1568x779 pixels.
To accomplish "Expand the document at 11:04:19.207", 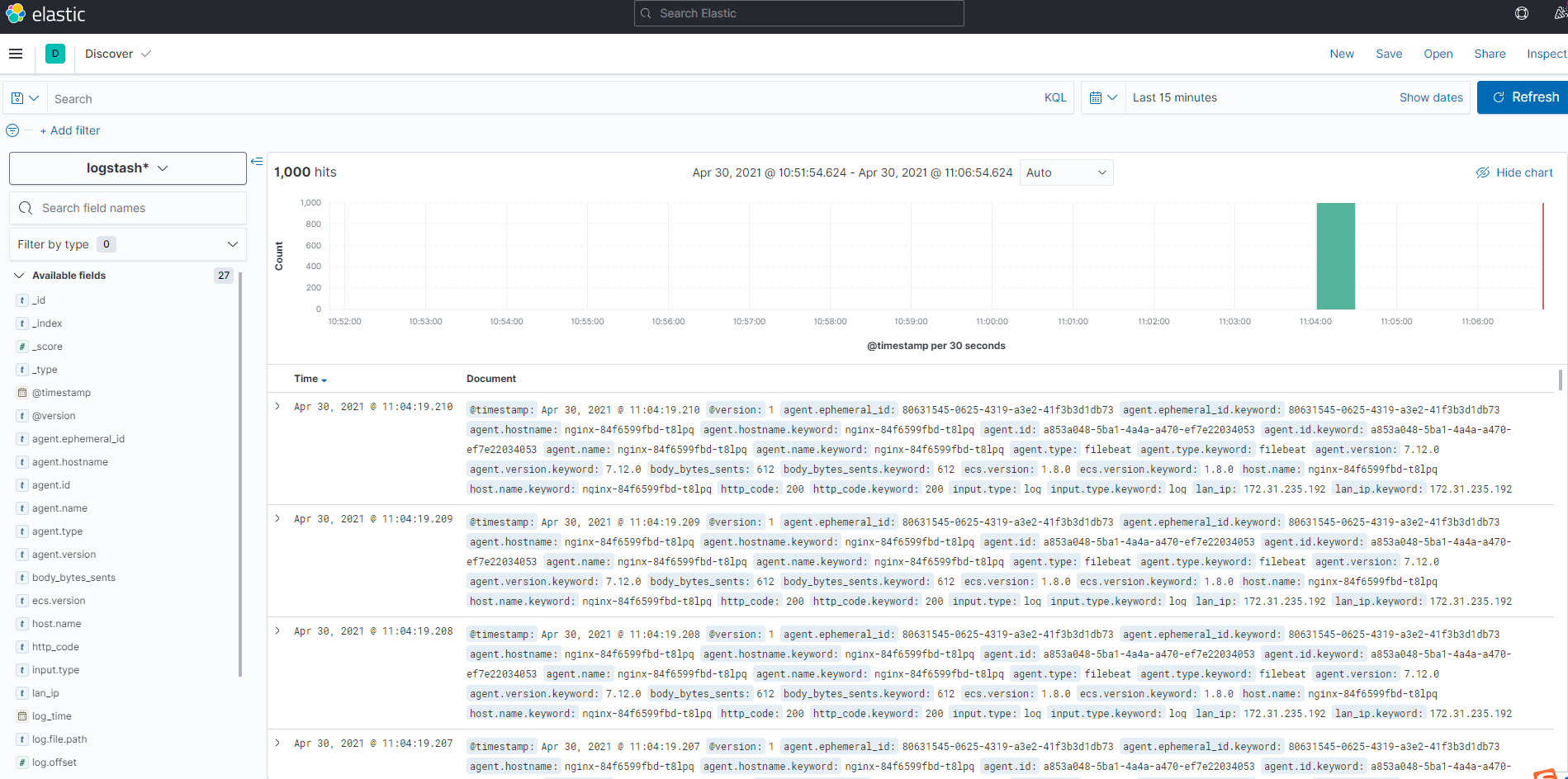I will (277, 743).
